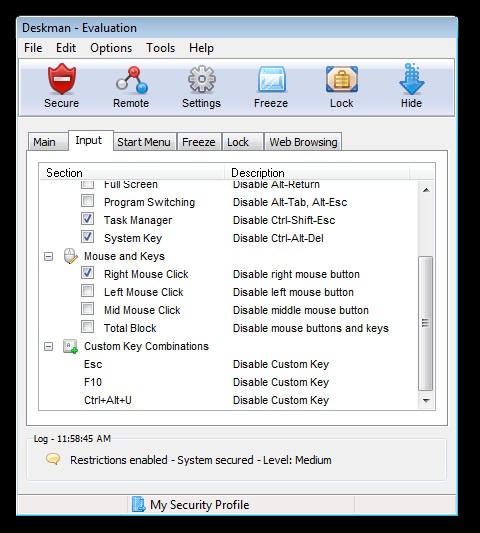480x533 pixels.
Task: Select the Esc custom key row
Action: 230,364
